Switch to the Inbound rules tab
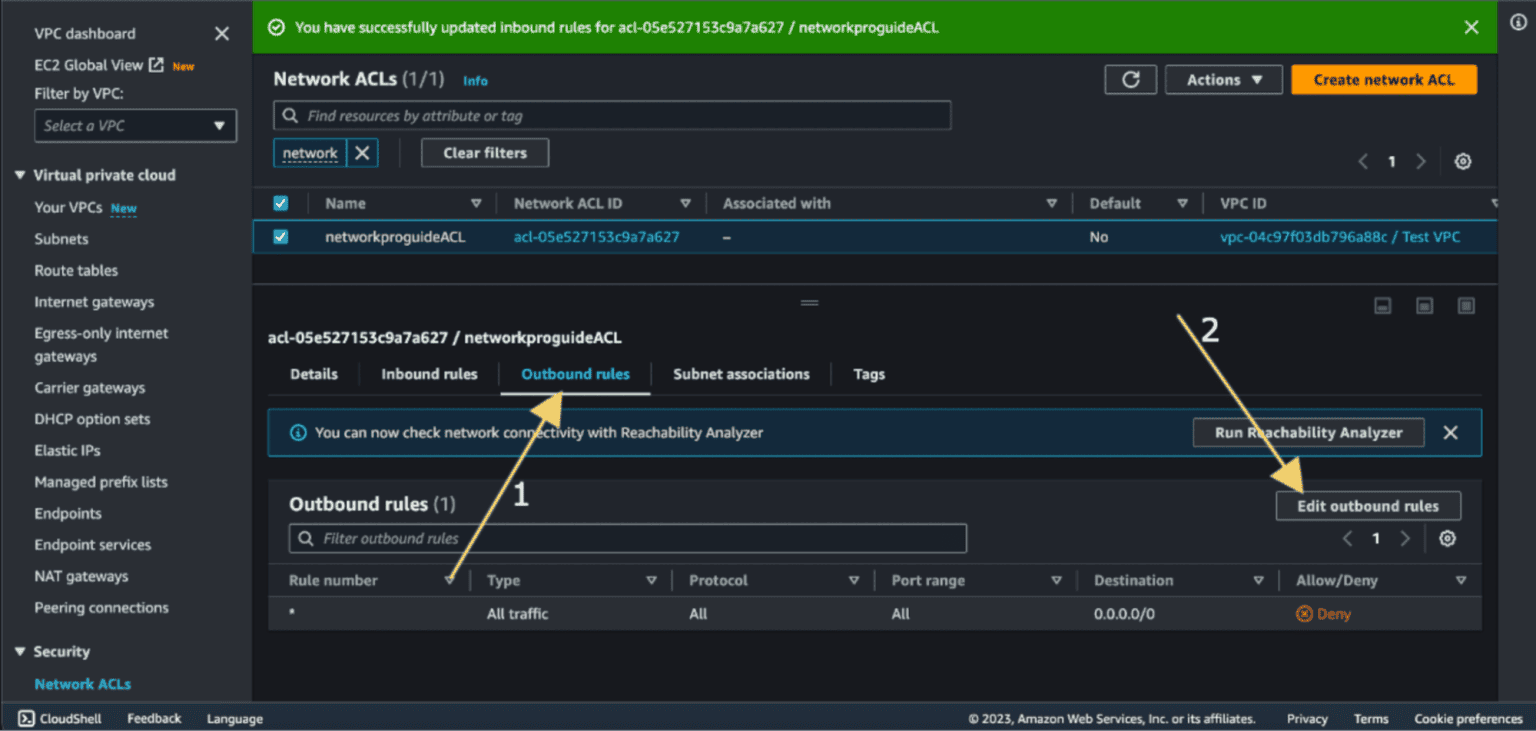Image resolution: width=1536 pixels, height=731 pixels. click(430, 374)
